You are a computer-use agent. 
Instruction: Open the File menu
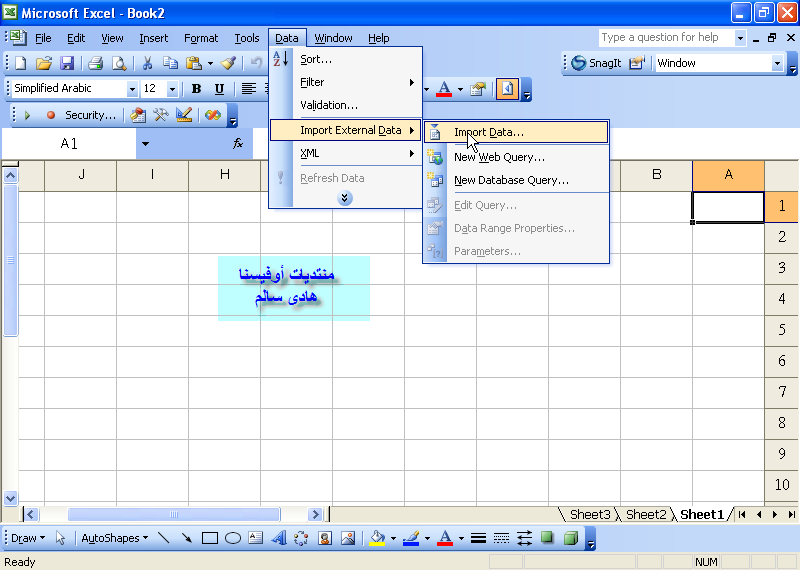pos(43,38)
